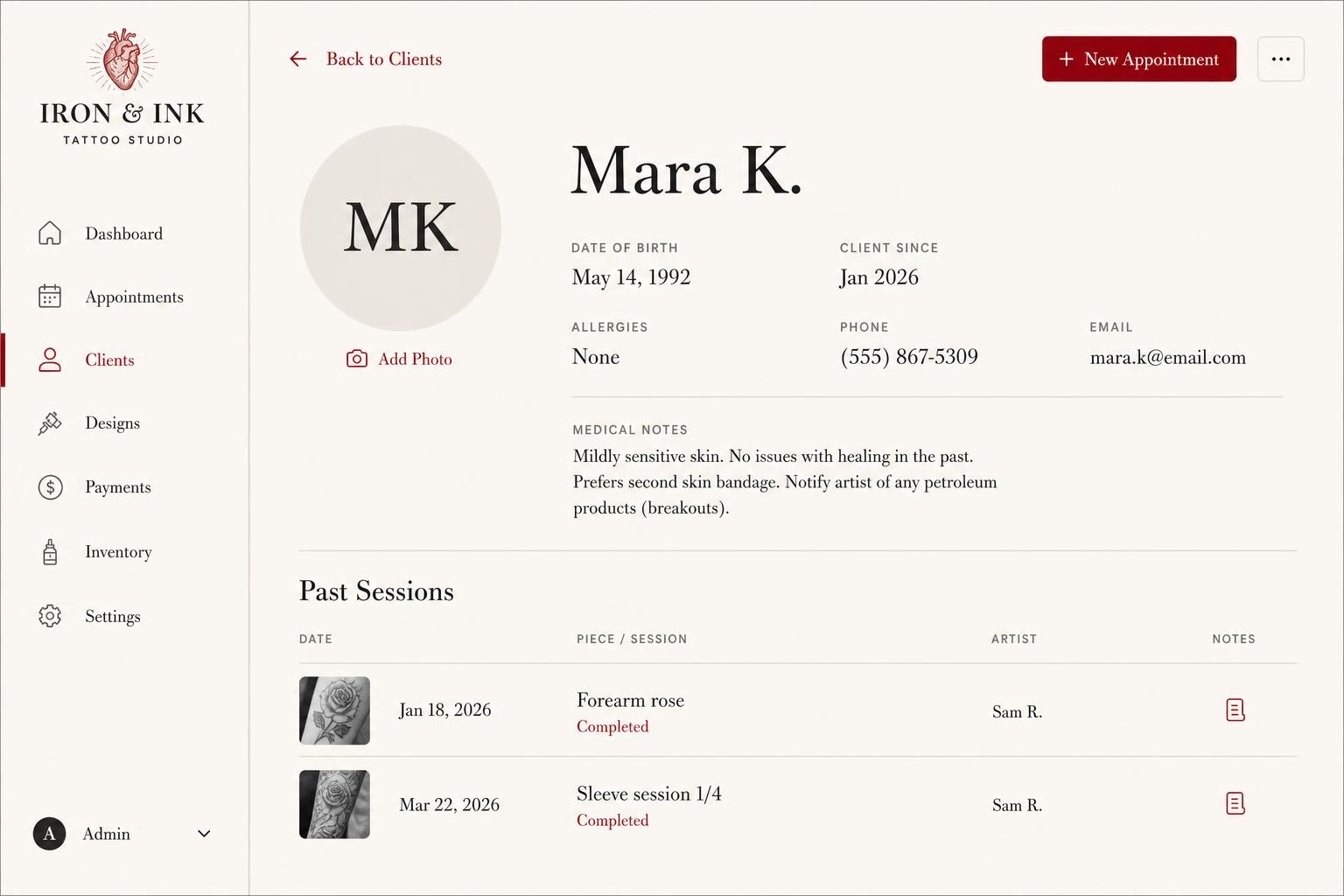This screenshot has width=1344, height=896.
Task: Click the Dashboard house icon
Action: [50, 233]
